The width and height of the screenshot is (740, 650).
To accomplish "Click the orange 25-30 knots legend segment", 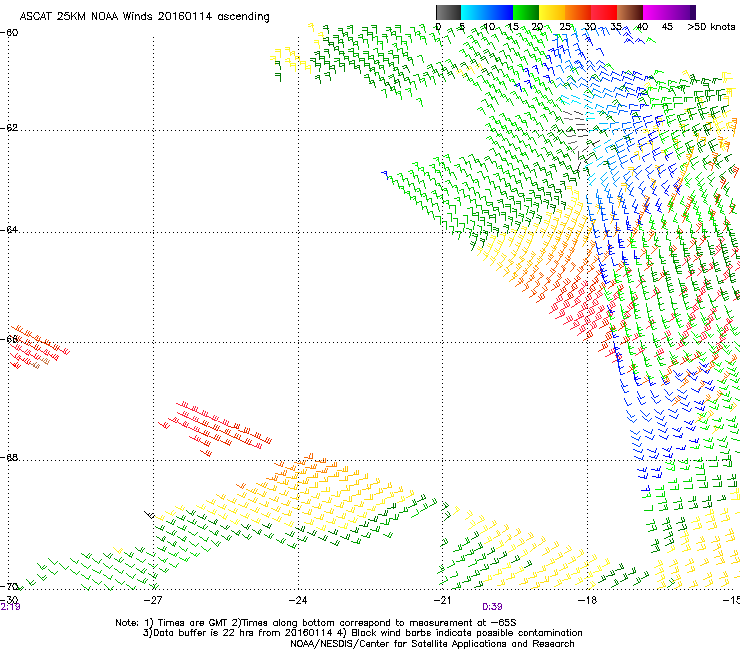I will click(578, 12).
